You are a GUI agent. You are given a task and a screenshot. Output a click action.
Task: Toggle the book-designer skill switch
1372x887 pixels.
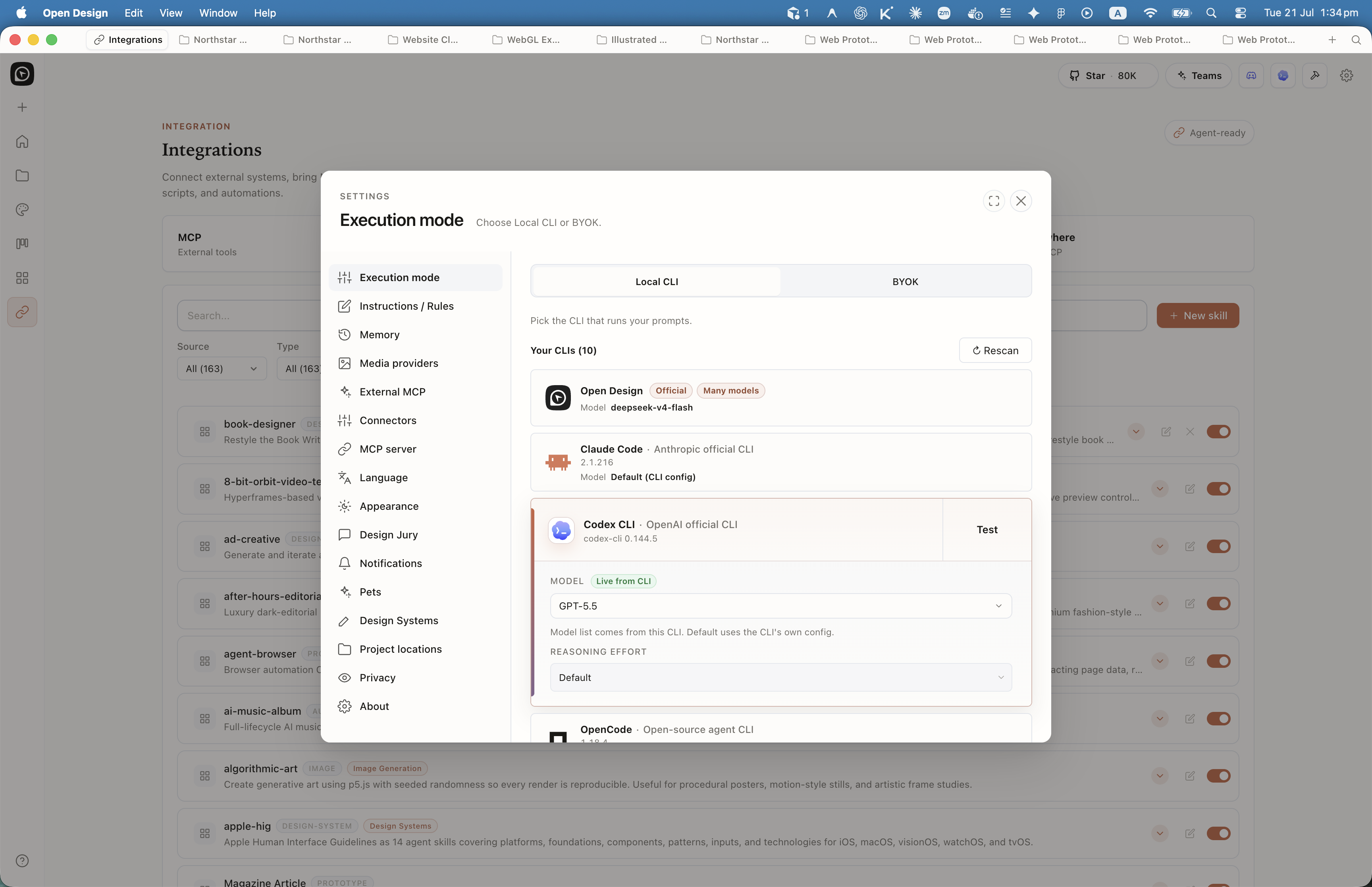pos(1218,432)
